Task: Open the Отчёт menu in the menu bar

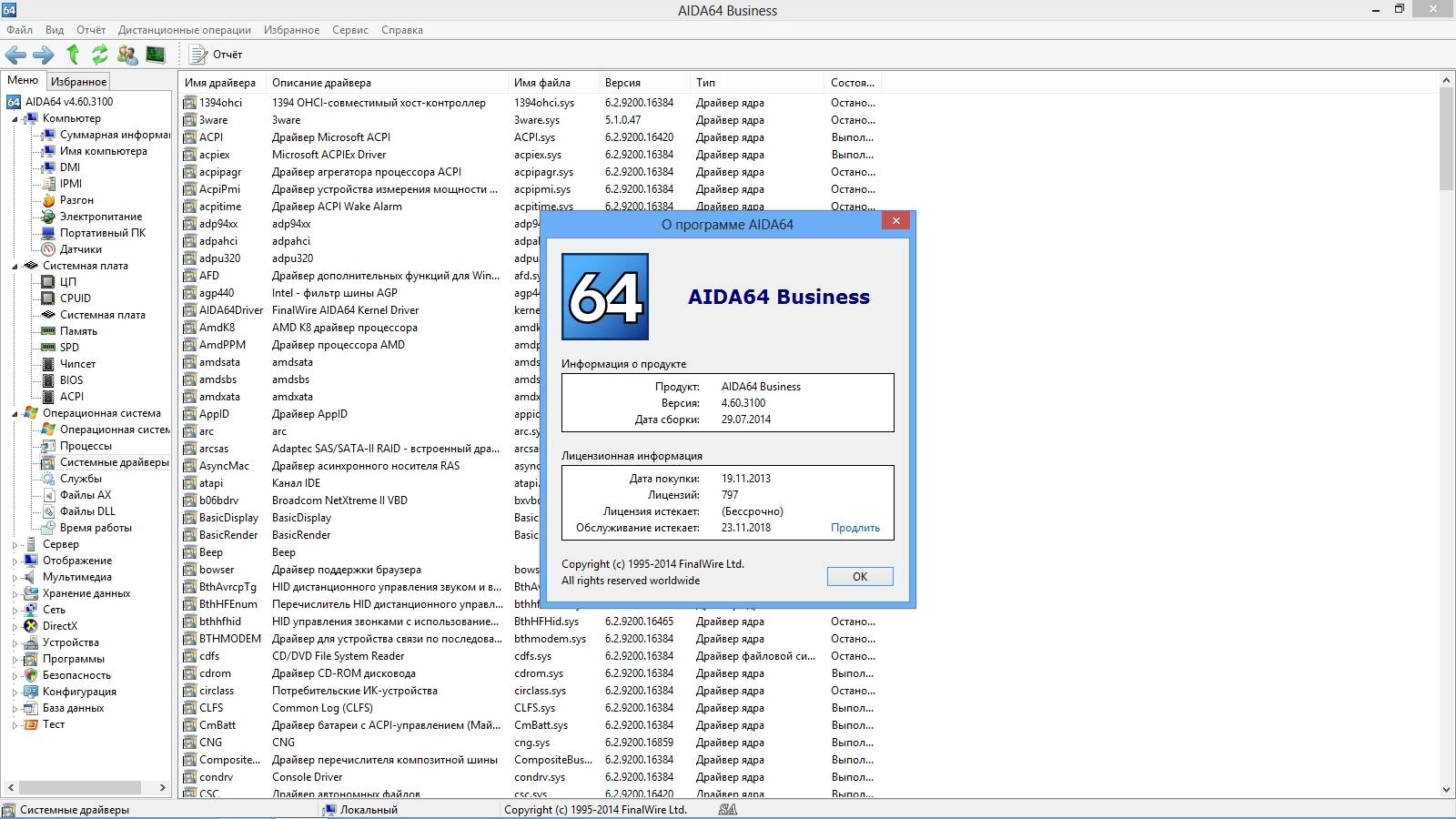Action: [91, 30]
